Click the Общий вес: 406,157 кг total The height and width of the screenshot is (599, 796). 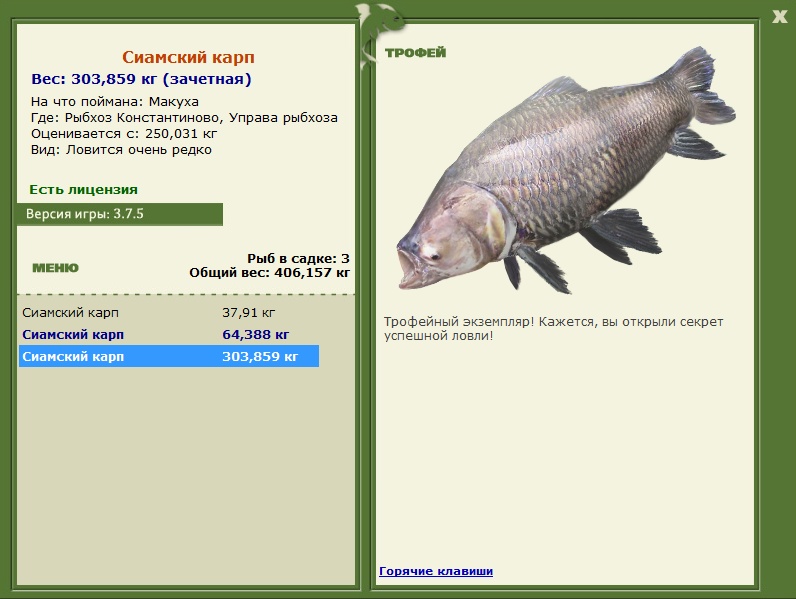270,273
